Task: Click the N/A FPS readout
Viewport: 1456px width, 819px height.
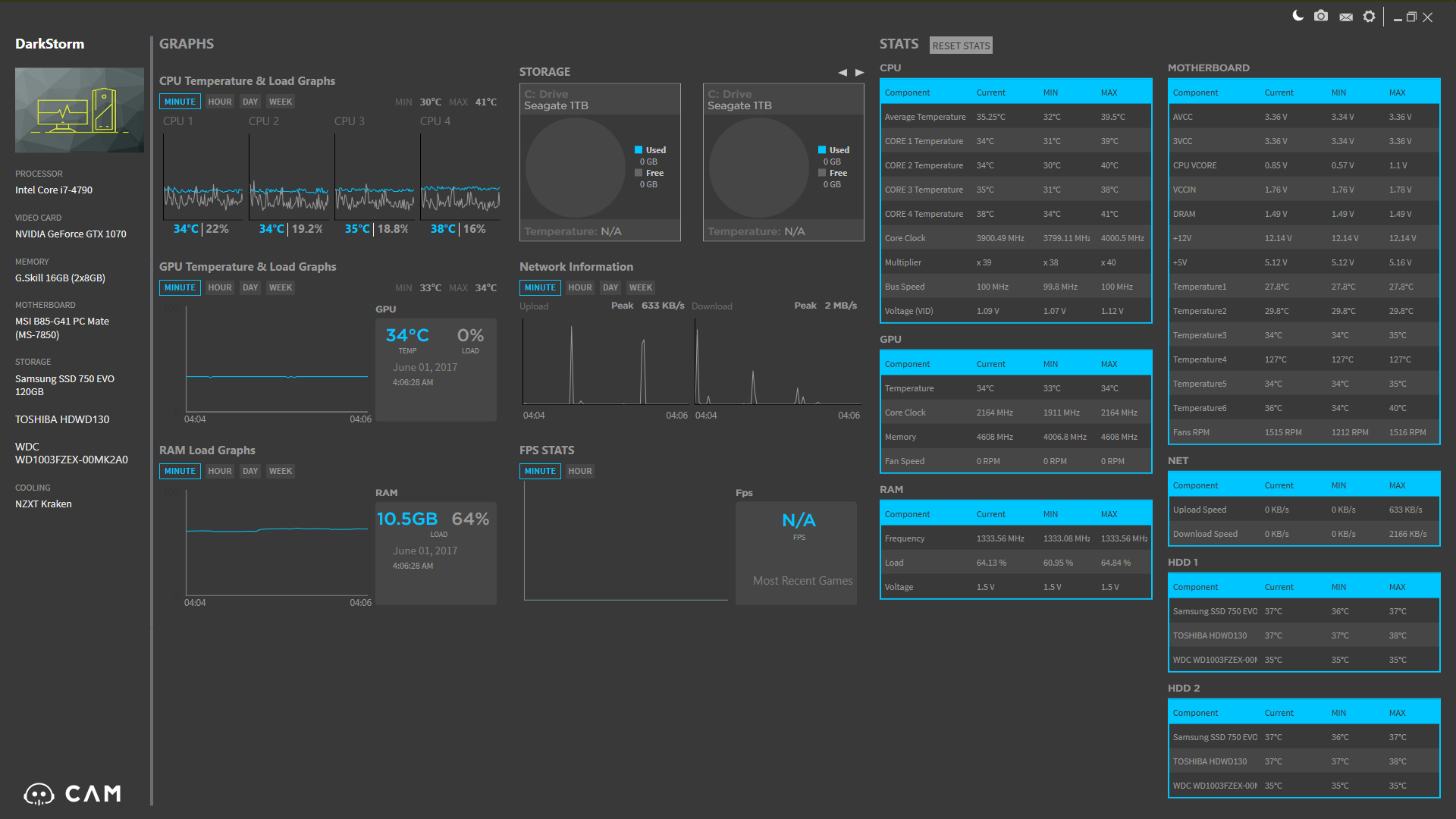Action: (799, 520)
